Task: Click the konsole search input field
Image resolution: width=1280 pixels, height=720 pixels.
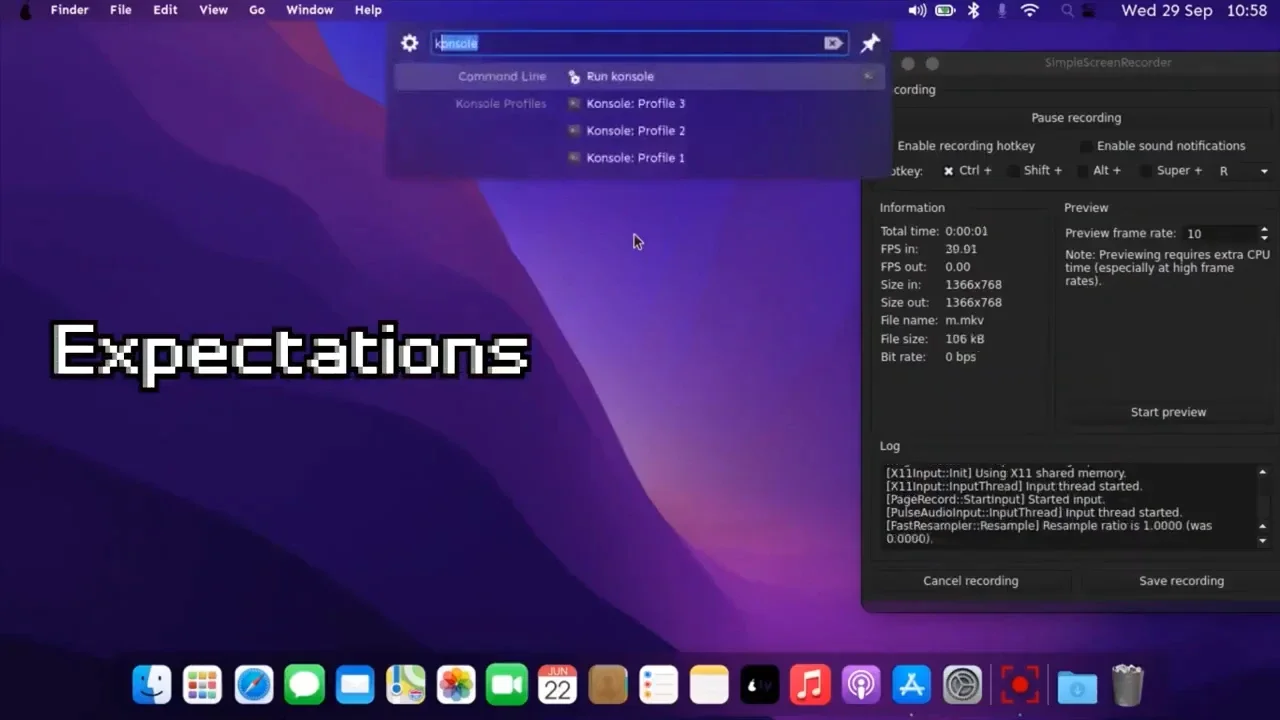Action: click(630, 43)
